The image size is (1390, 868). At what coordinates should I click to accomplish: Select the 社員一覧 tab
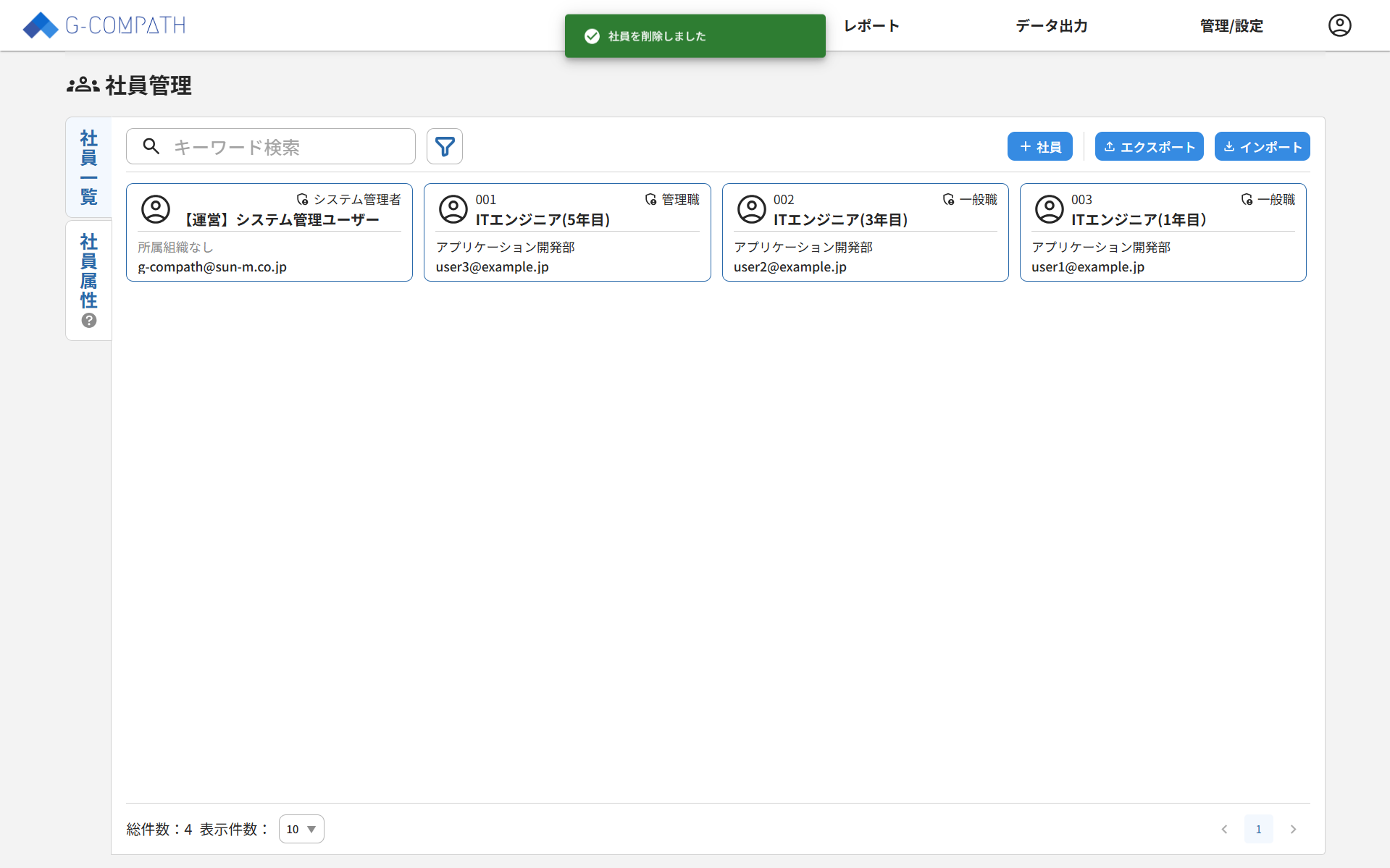[88, 166]
